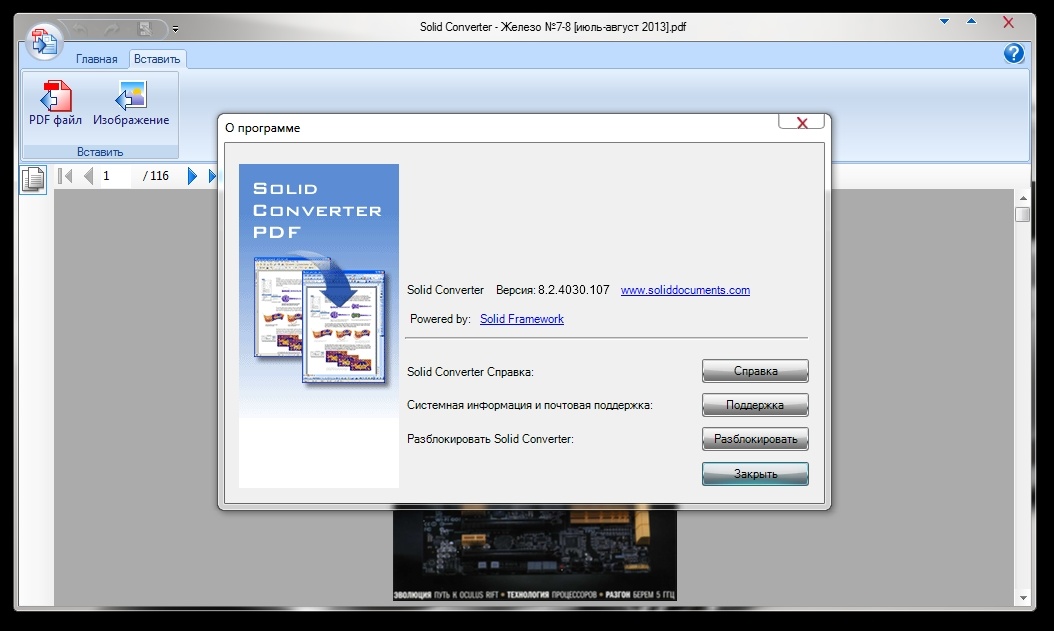Advance to the next page arrow
Image resolution: width=1054 pixels, height=631 pixels.
pyautogui.click(x=192, y=176)
